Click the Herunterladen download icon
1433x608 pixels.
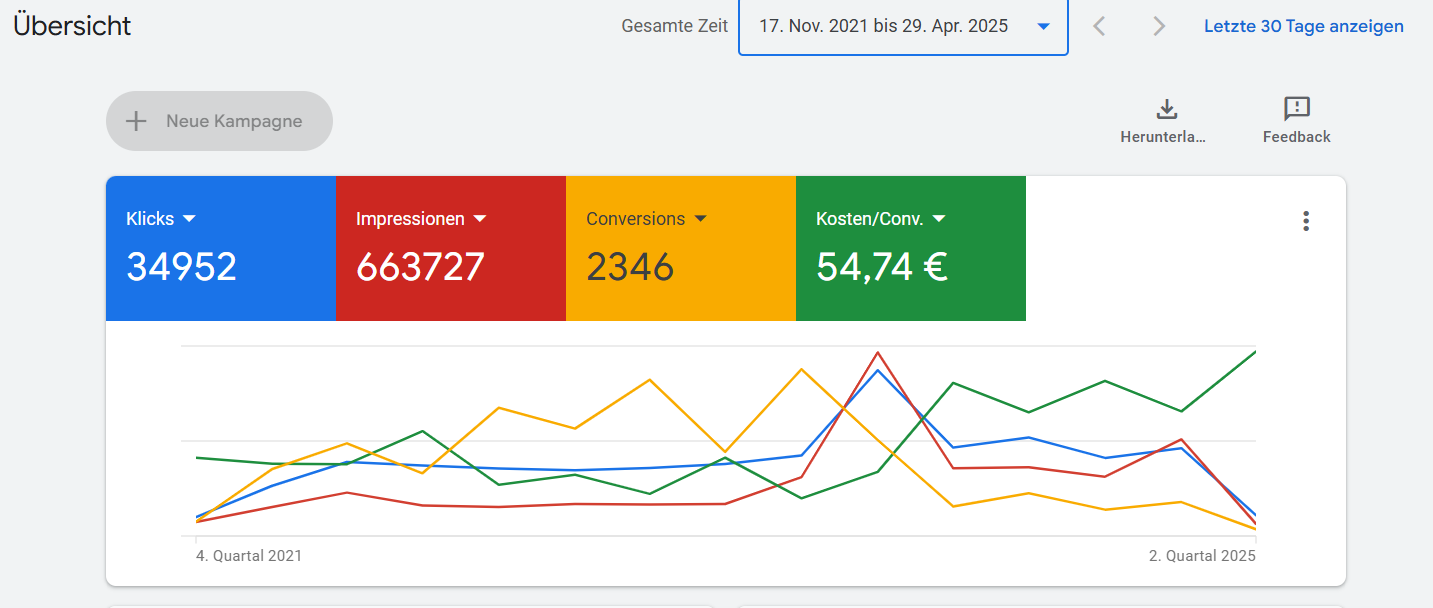pyautogui.click(x=1166, y=109)
